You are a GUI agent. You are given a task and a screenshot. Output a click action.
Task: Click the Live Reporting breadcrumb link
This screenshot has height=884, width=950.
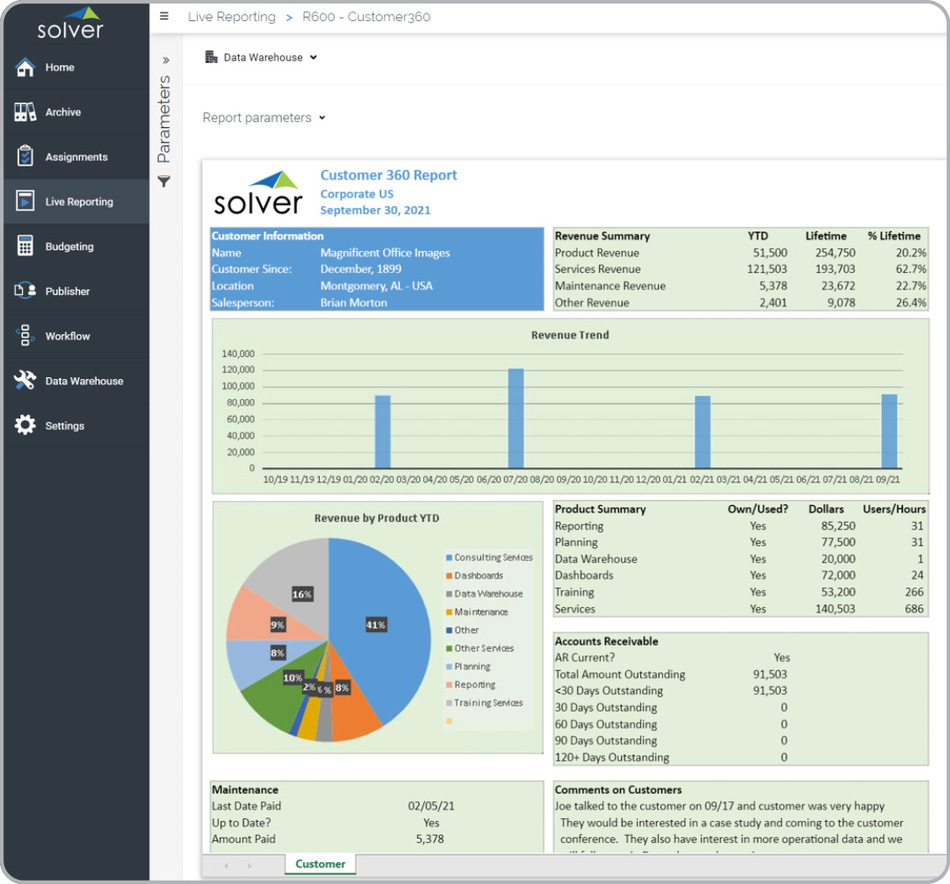click(x=231, y=17)
